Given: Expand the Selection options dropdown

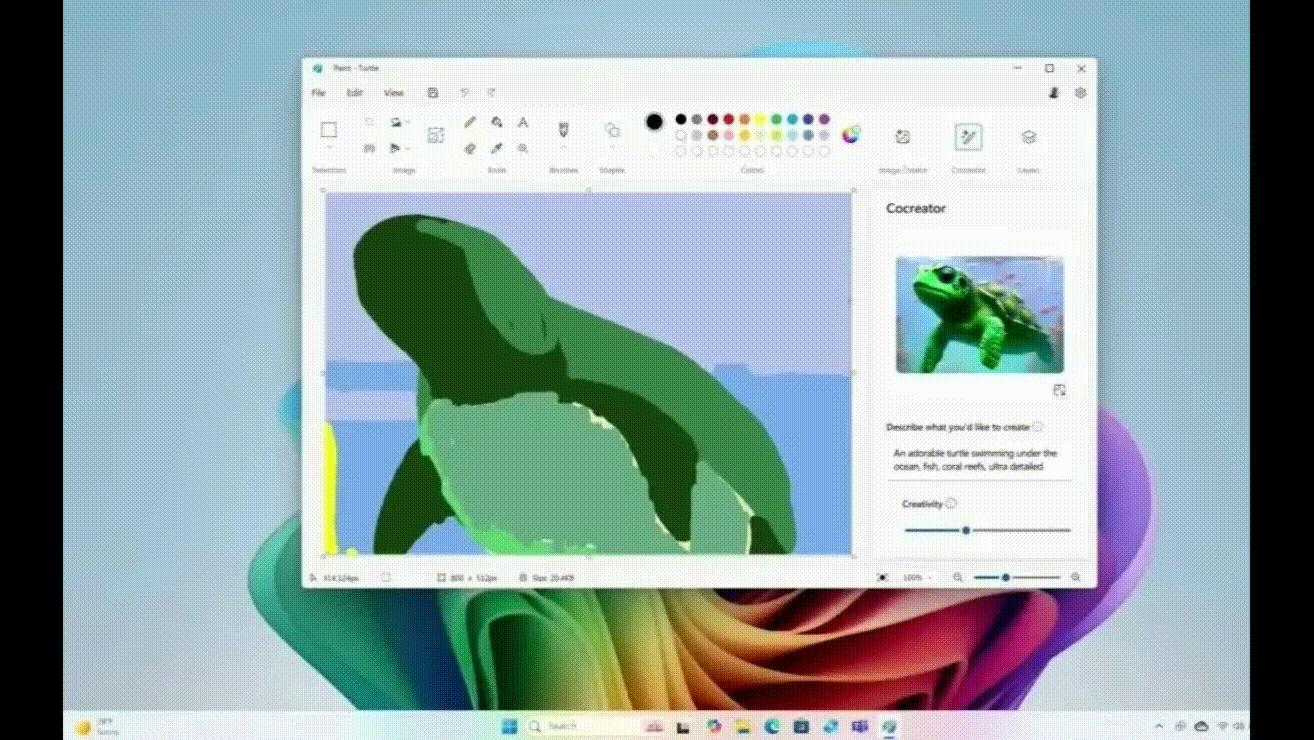Looking at the screenshot, I should tap(328, 148).
